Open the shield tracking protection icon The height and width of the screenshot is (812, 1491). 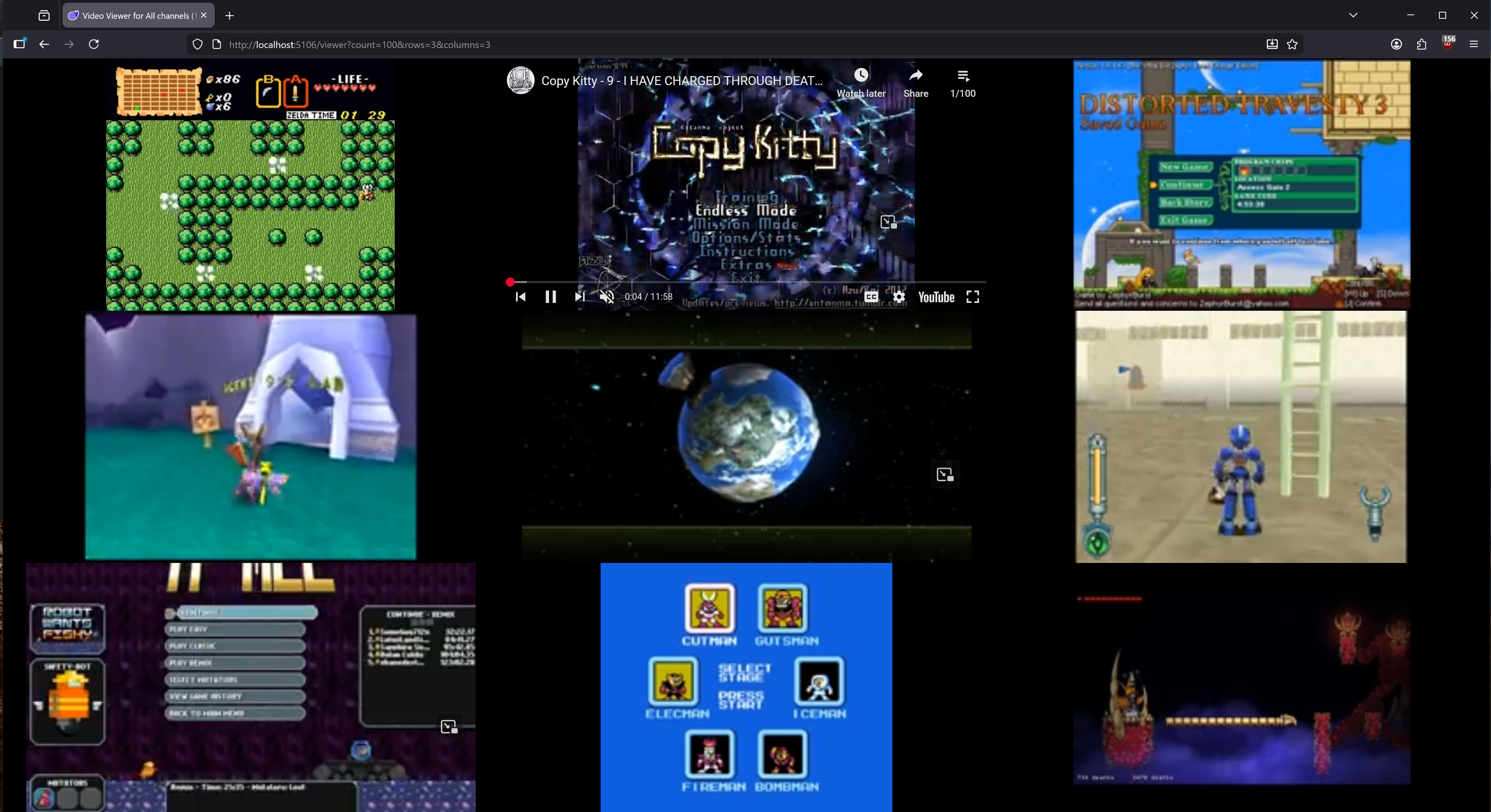coord(197,45)
